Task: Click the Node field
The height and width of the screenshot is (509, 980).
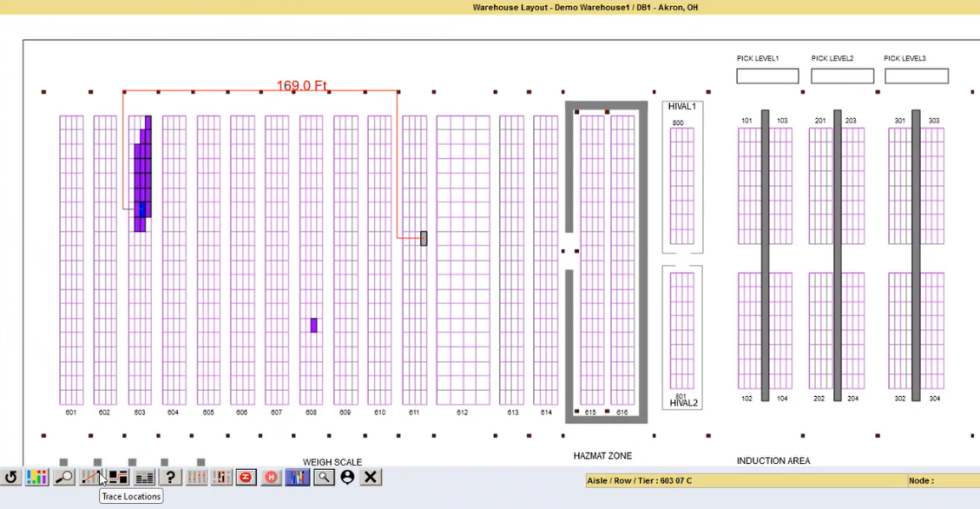Action: [944, 480]
